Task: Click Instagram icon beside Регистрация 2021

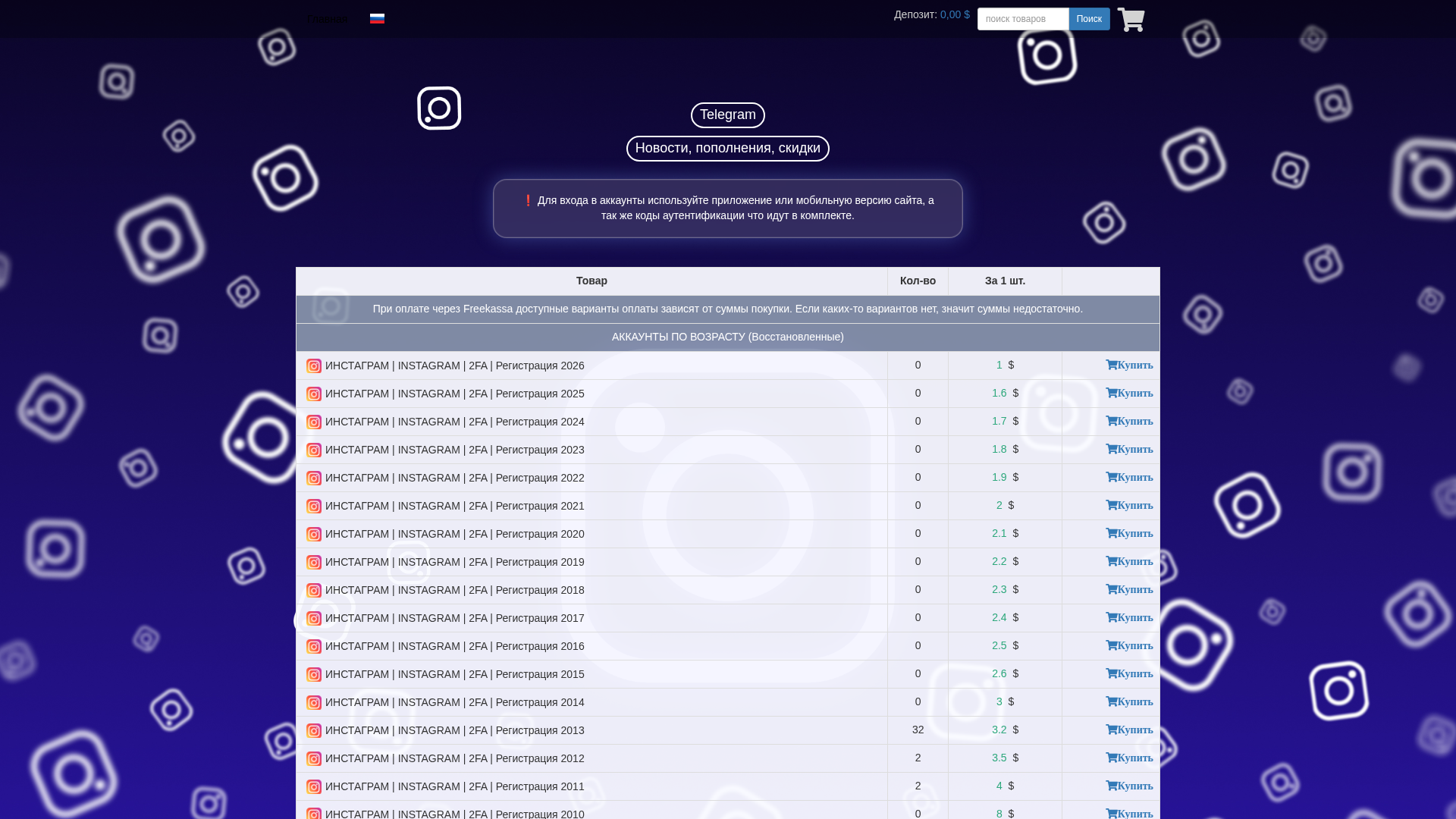Action: 314,507
